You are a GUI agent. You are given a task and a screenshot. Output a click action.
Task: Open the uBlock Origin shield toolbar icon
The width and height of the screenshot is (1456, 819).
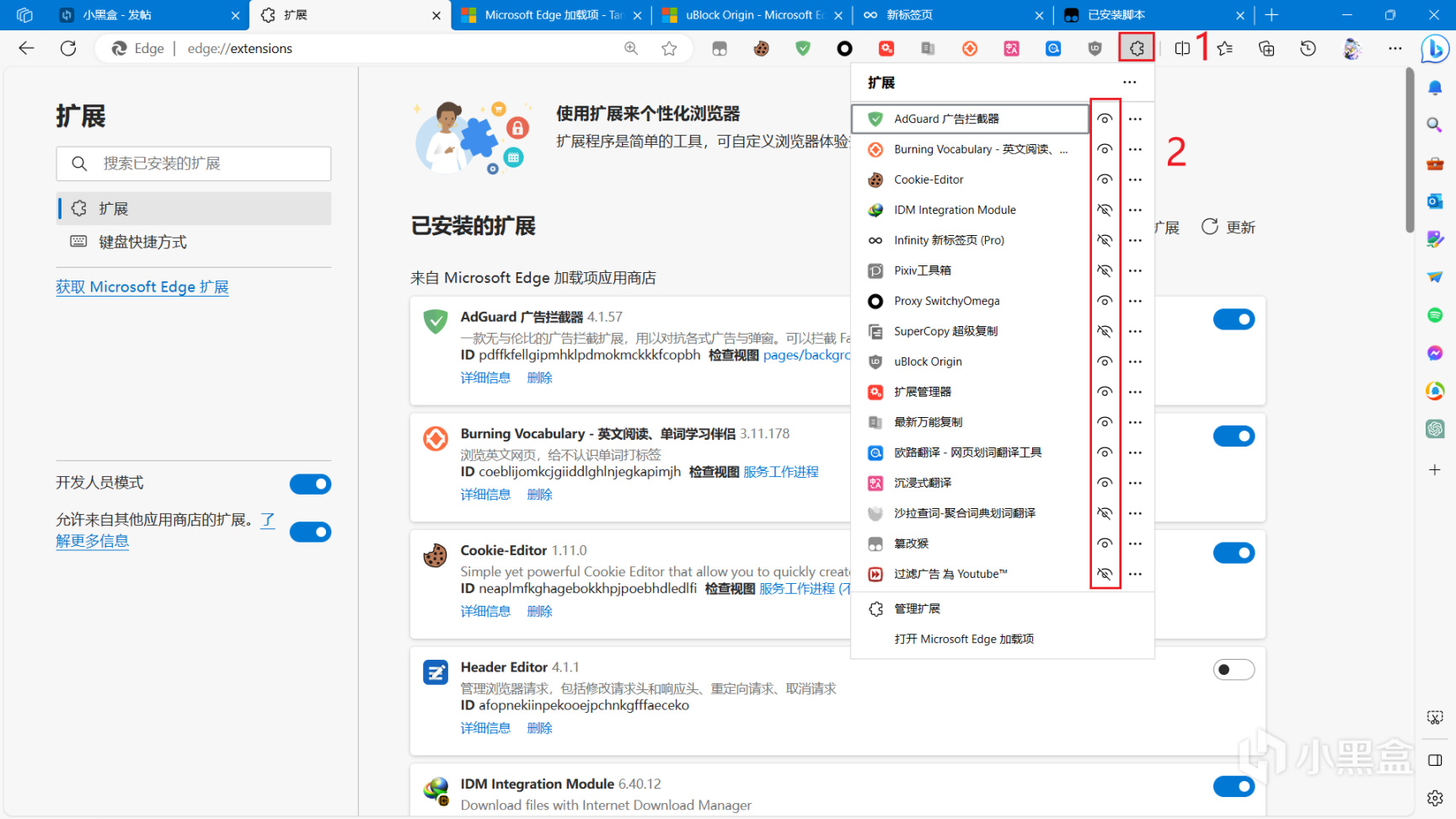coord(1095,49)
